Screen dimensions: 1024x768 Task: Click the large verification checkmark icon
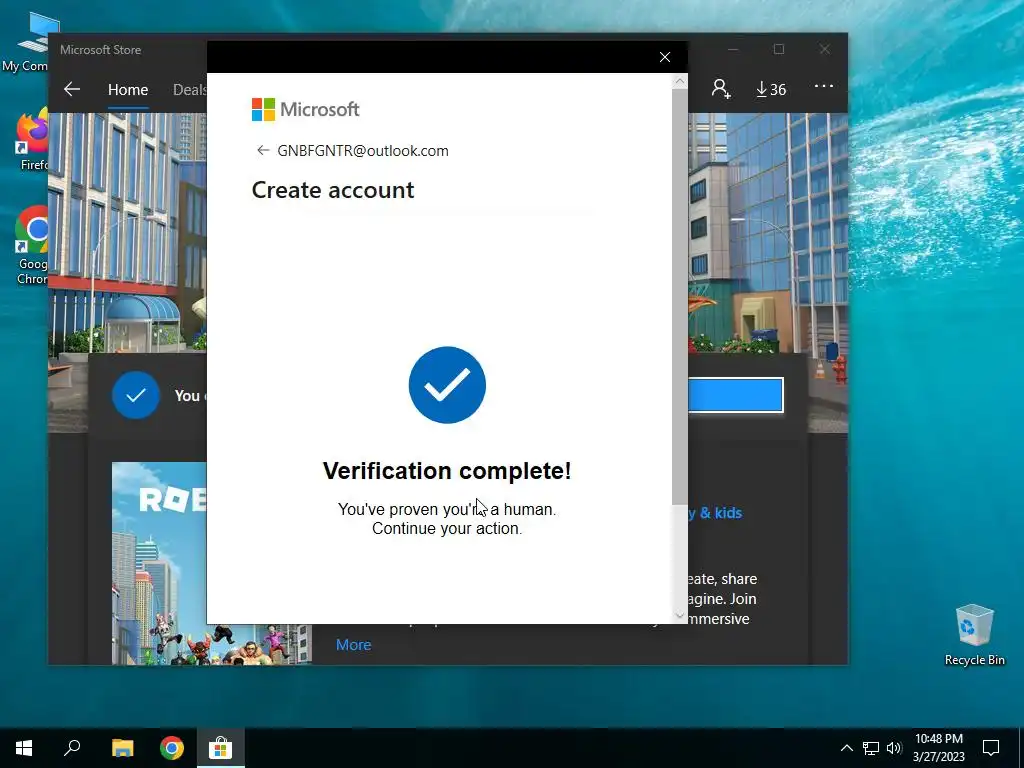(447, 385)
